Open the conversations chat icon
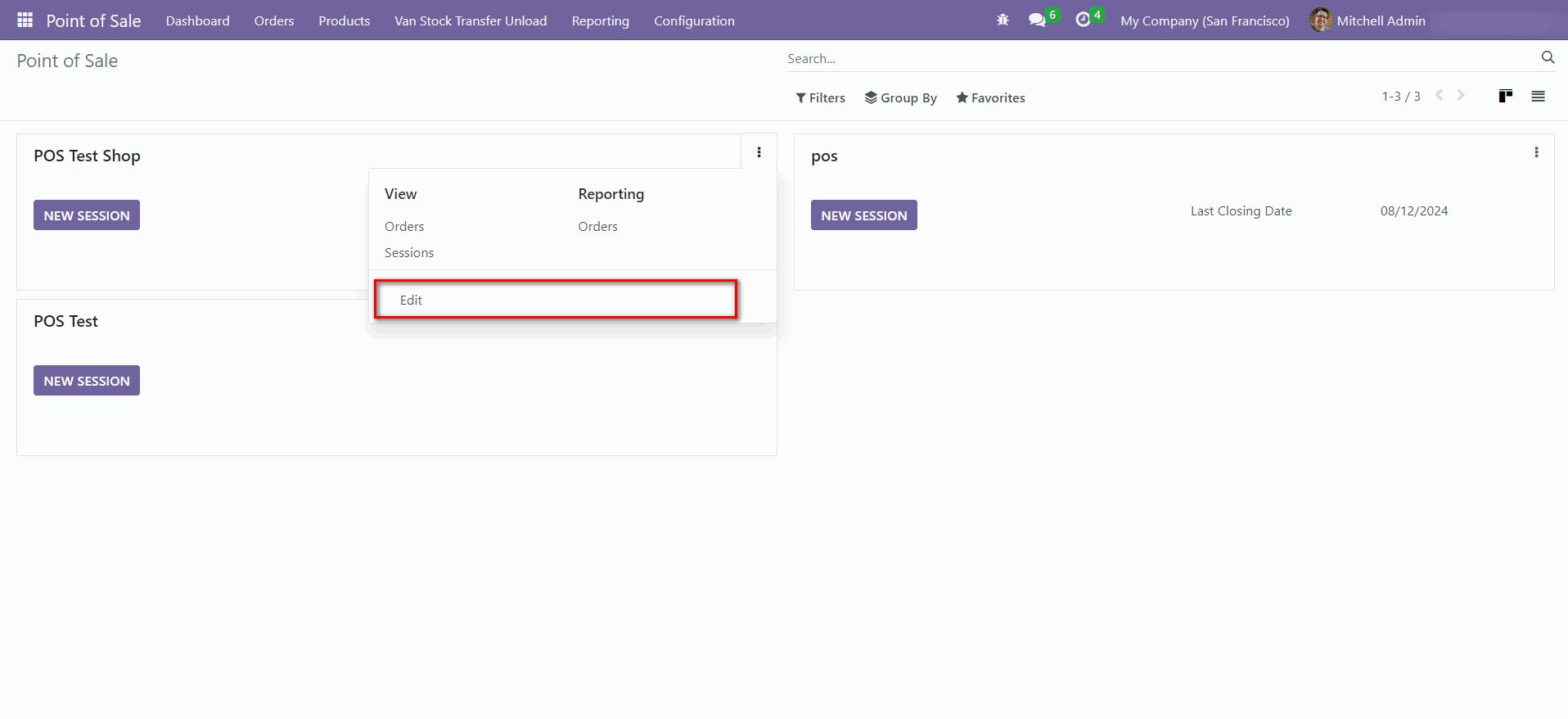This screenshot has width=1568, height=719. click(1037, 20)
